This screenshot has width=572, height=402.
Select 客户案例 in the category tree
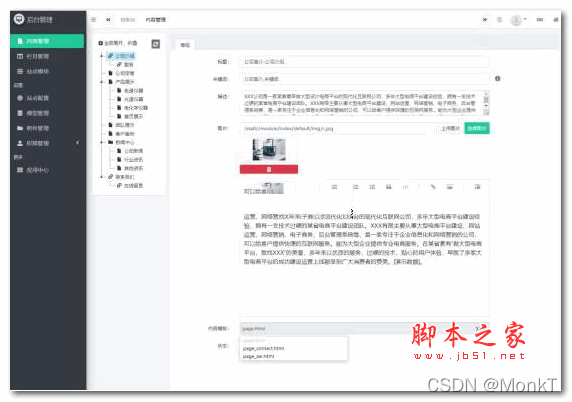[125, 134]
